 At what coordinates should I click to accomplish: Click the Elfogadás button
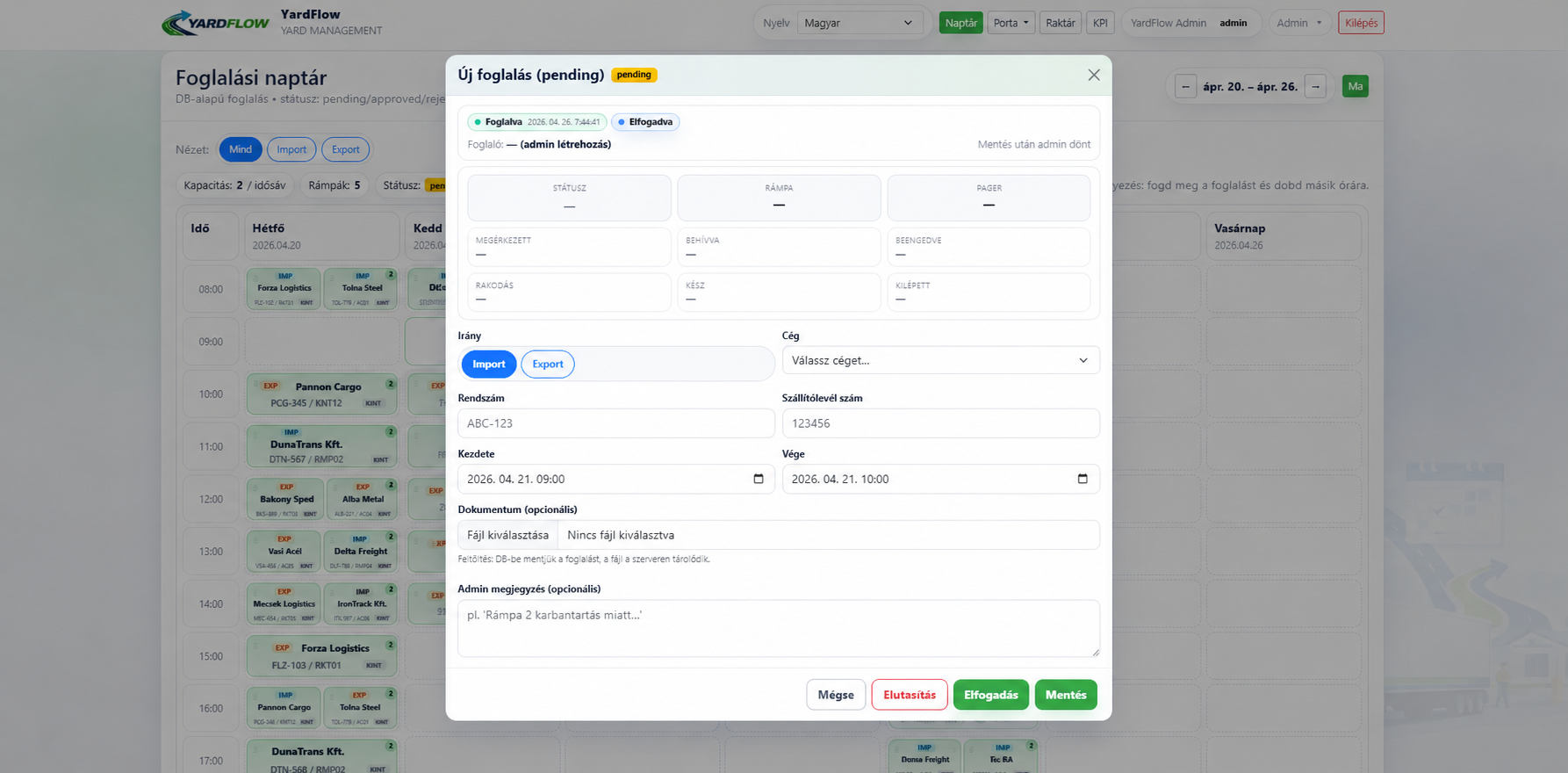point(991,695)
